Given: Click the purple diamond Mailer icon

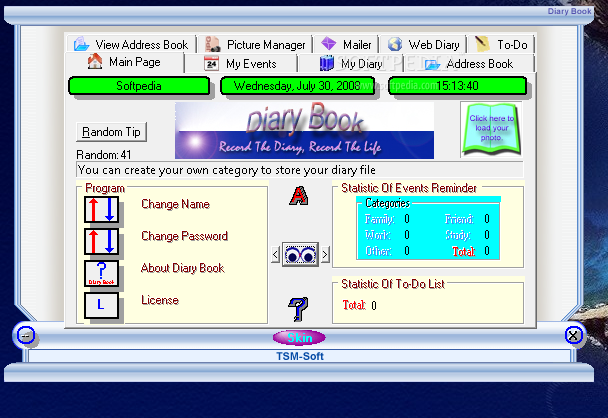Looking at the screenshot, I should 329,43.
